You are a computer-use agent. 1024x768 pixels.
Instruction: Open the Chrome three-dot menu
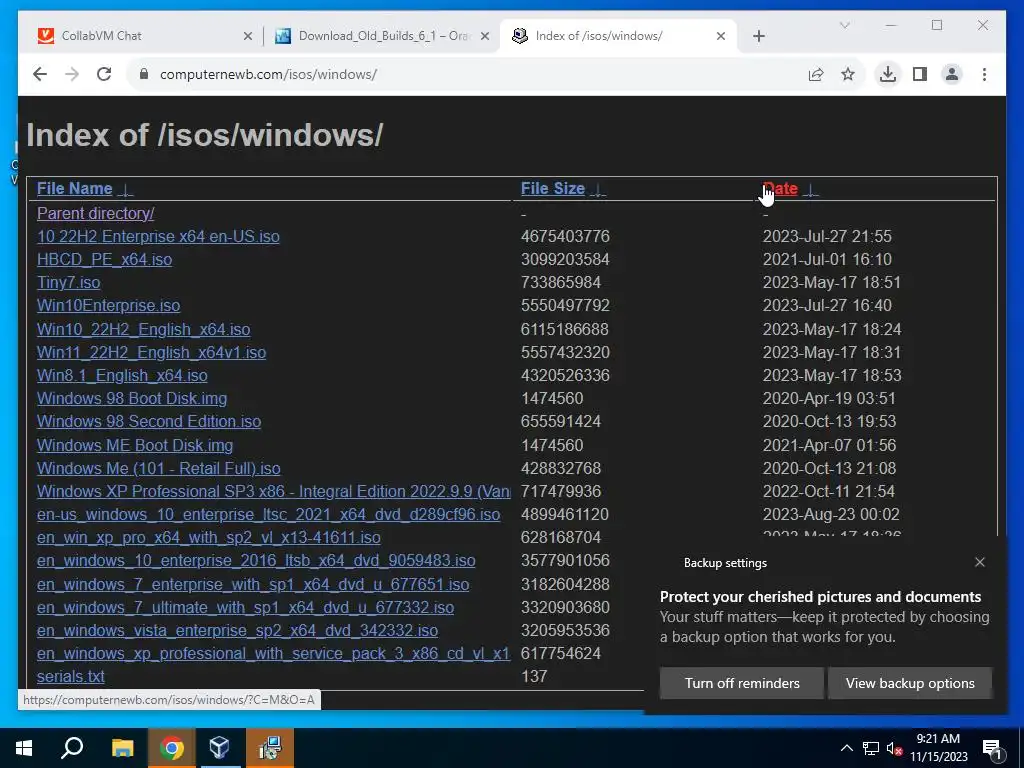984,74
